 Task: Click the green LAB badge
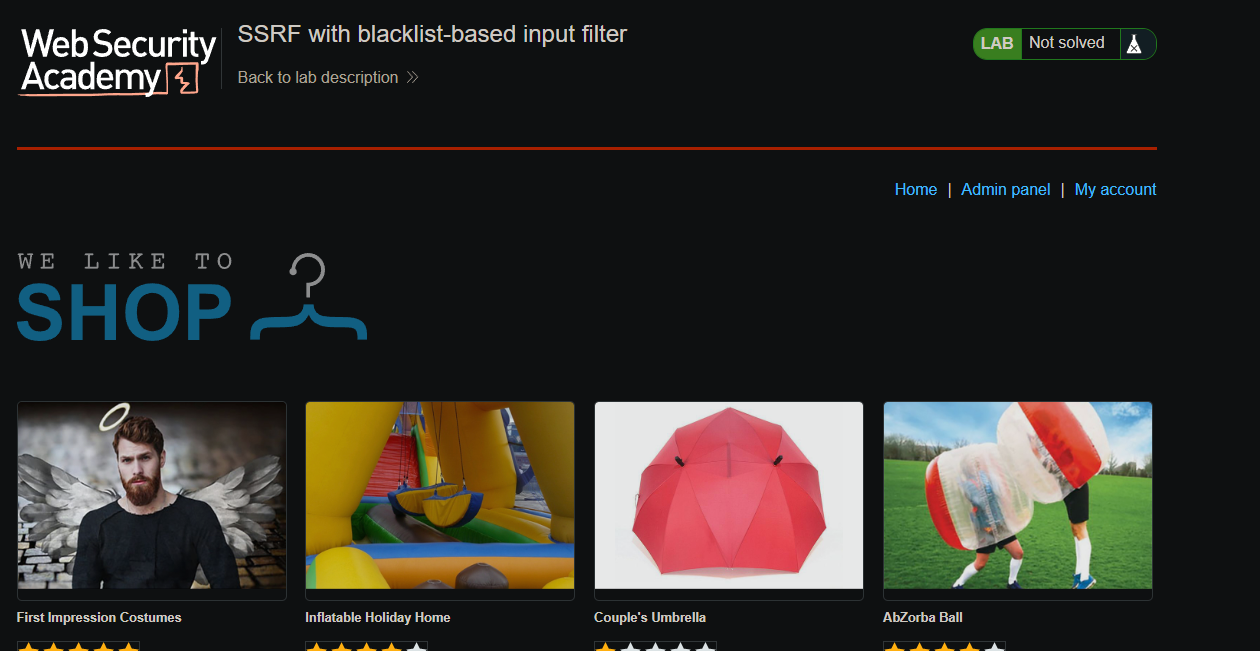tap(997, 44)
